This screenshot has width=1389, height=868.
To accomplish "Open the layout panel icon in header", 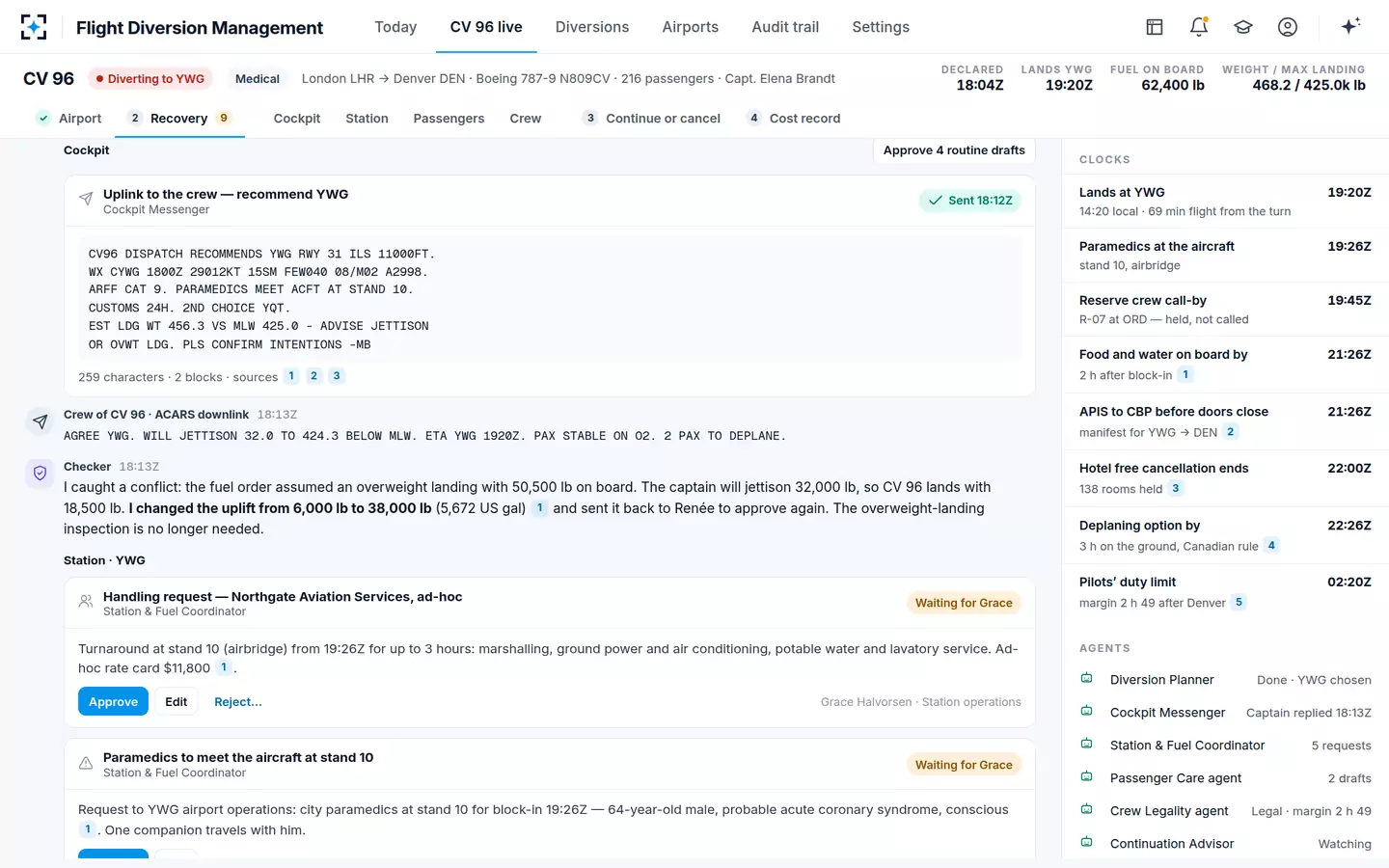I will point(1155,27).
